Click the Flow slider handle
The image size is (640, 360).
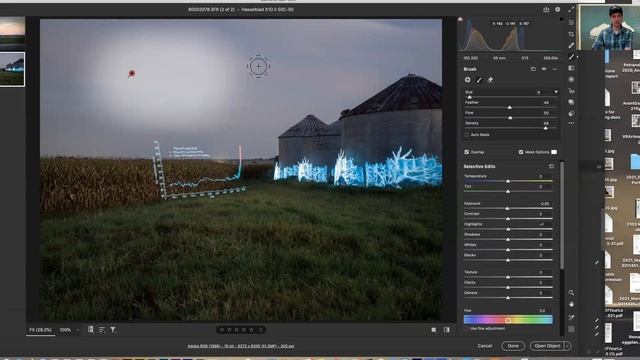click(x=510, y=118)
